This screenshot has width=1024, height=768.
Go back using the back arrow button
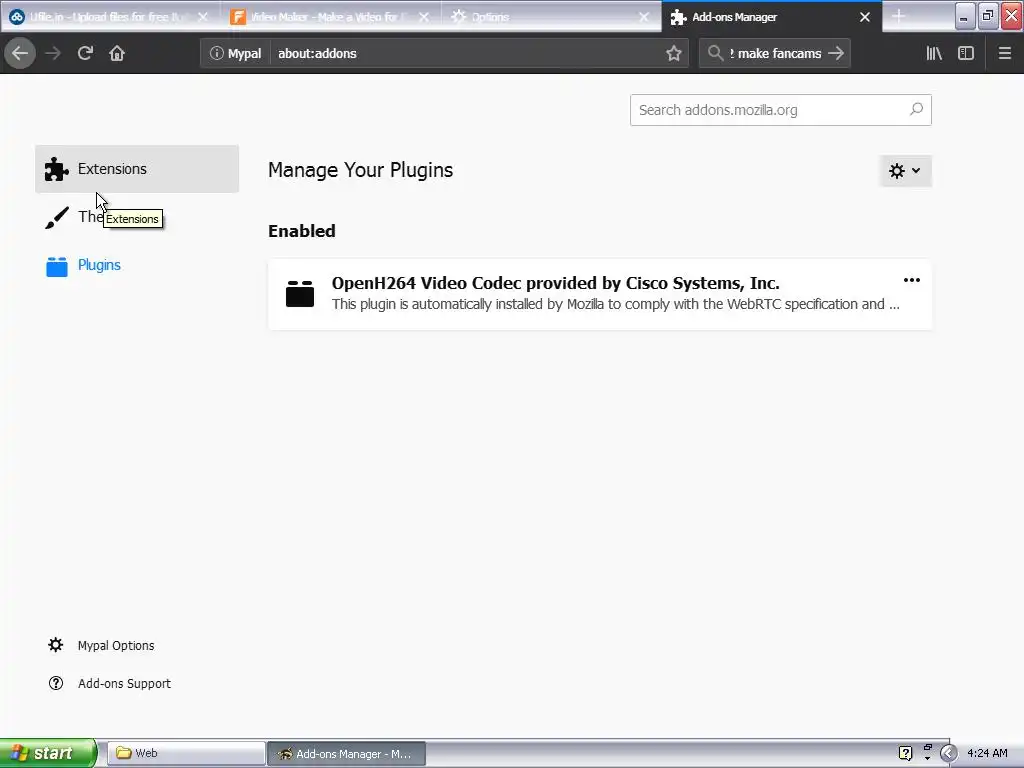pos(20,54)
